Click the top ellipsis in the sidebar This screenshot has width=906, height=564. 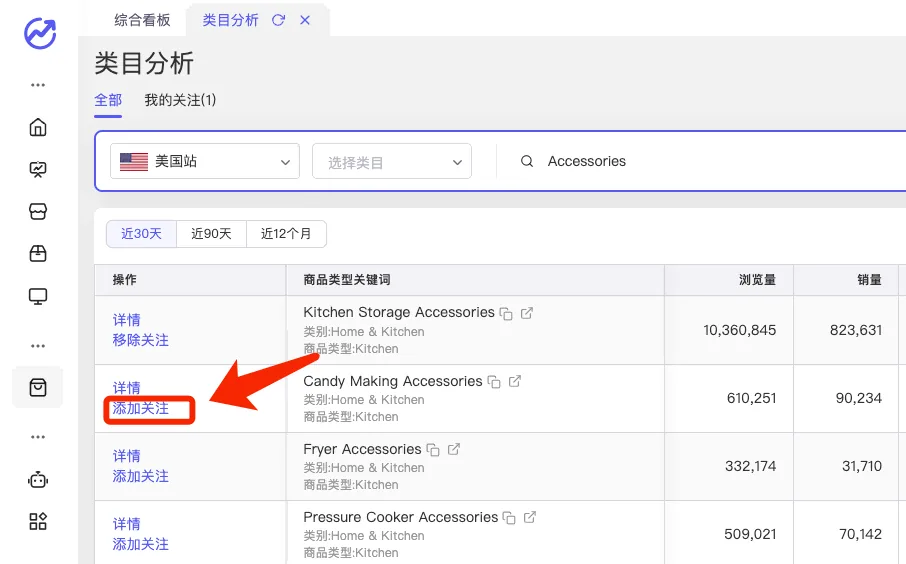pos(38,85)
